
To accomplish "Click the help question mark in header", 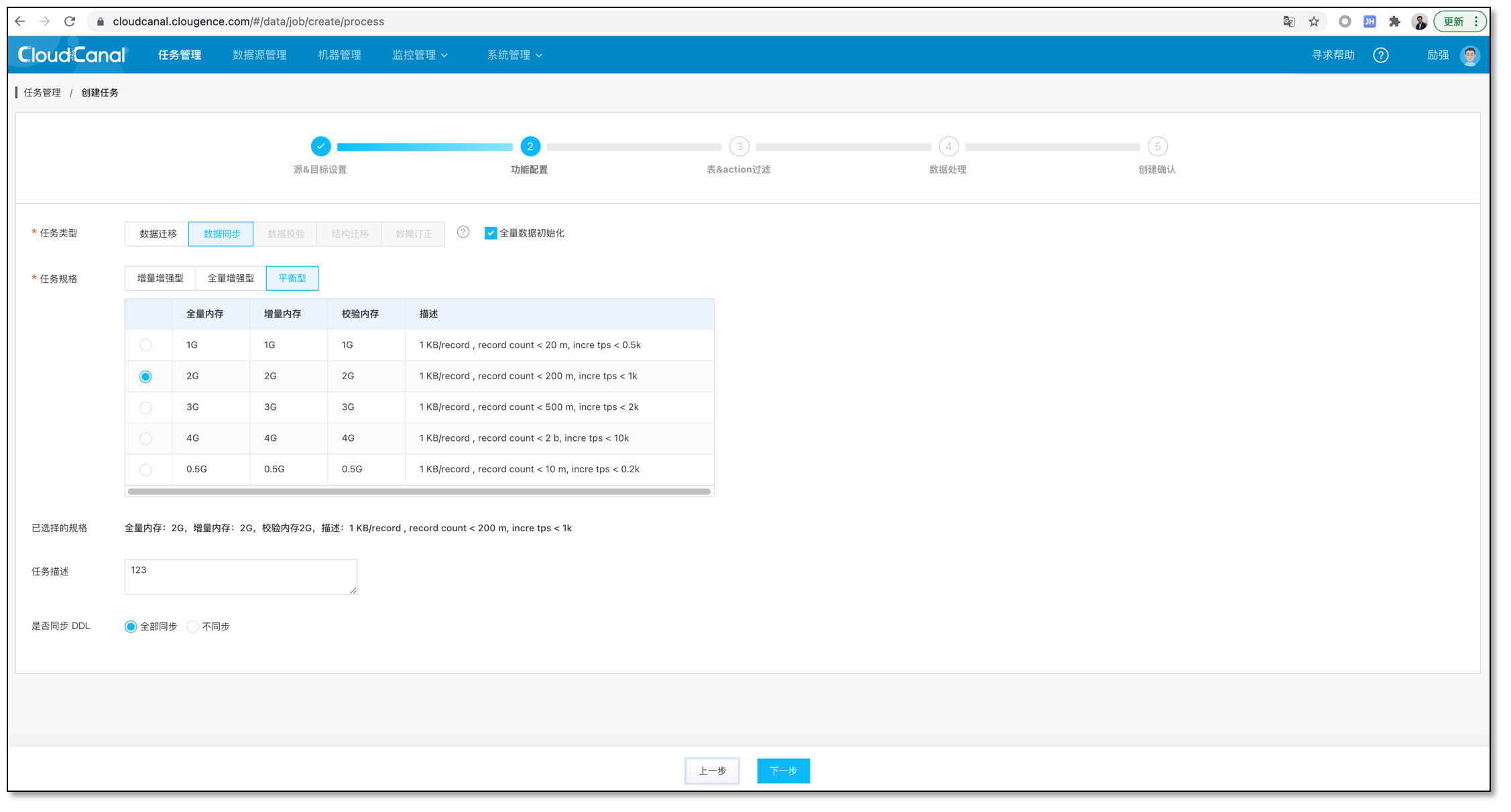I will pos(1380,55).
